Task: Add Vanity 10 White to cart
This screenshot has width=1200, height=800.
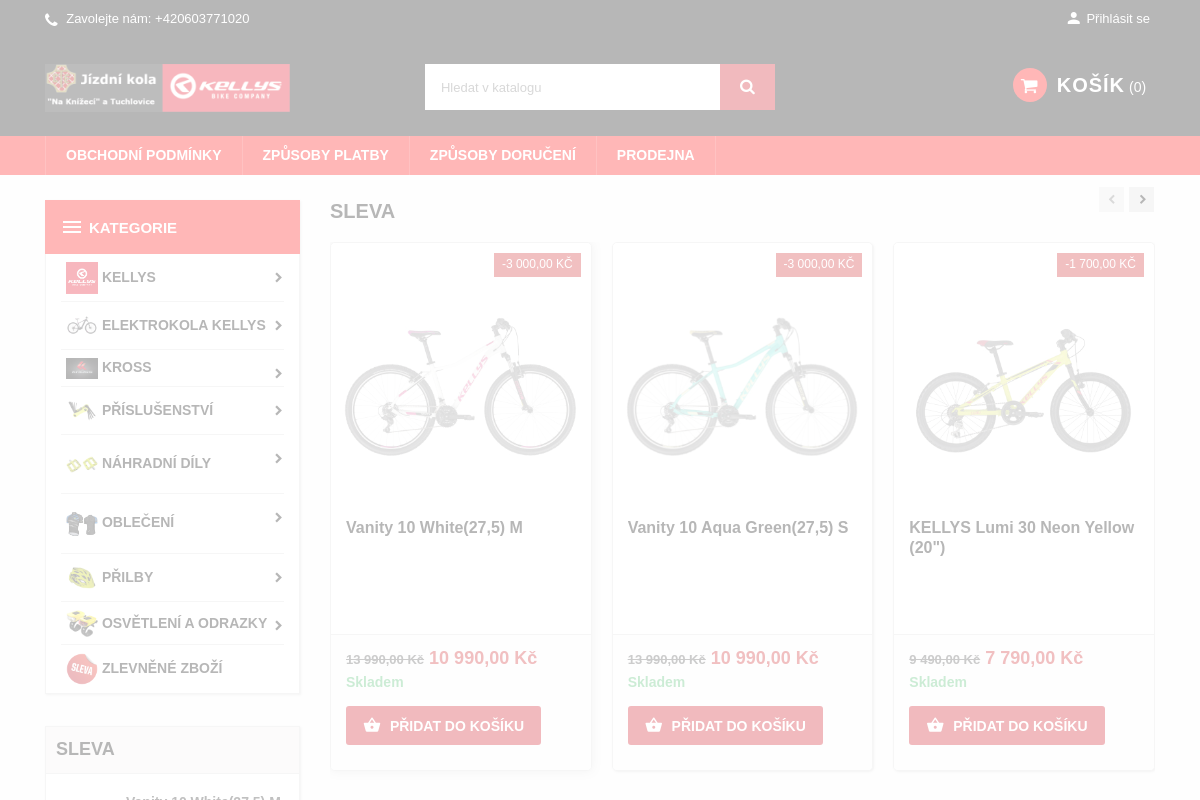Action: [443, 726]
